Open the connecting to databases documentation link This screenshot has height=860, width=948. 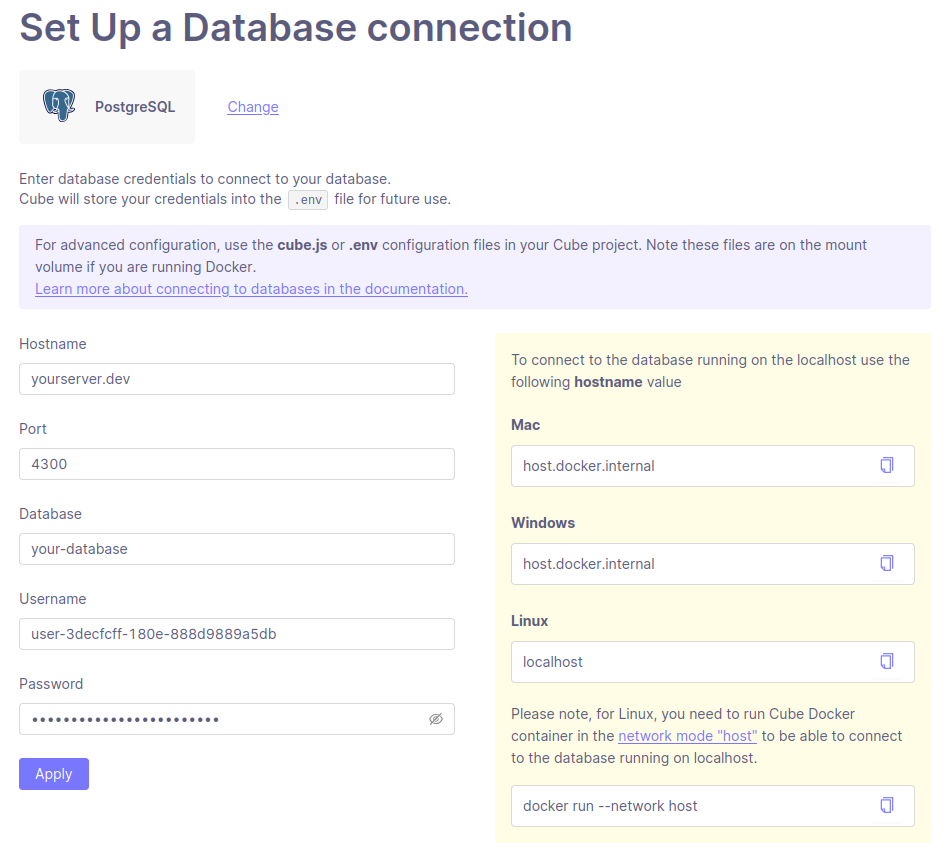(251, 289)
